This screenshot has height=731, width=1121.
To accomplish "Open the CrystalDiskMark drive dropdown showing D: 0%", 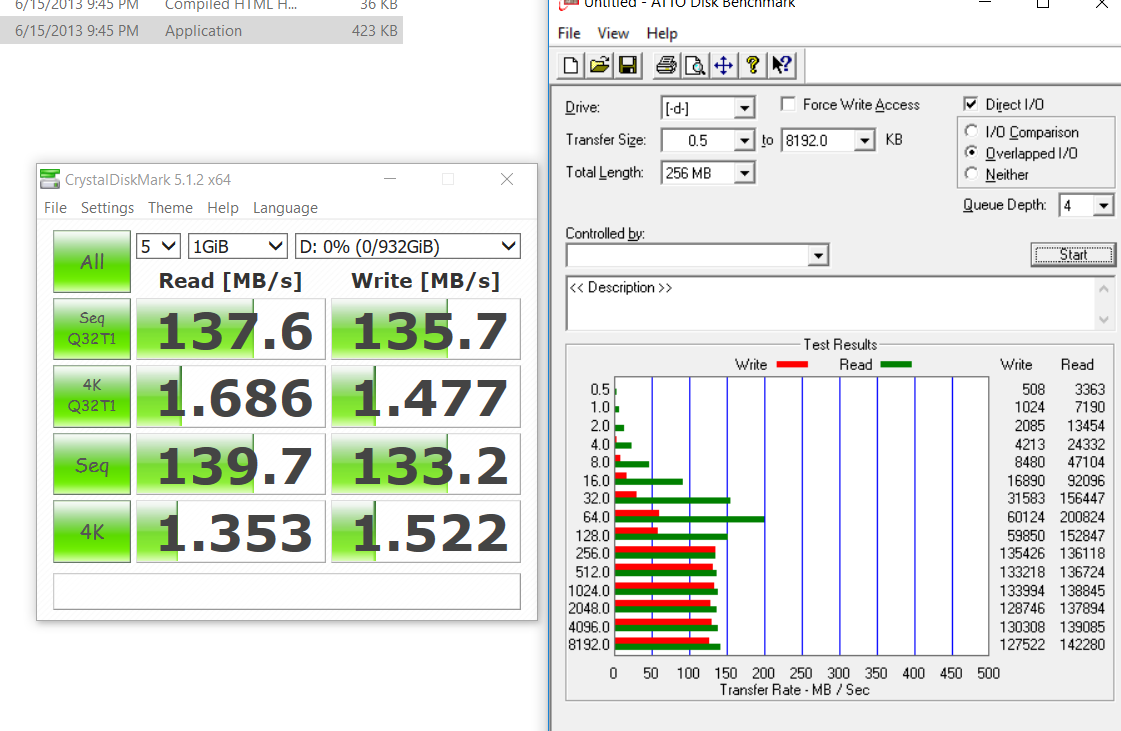I will coord(408,247).
